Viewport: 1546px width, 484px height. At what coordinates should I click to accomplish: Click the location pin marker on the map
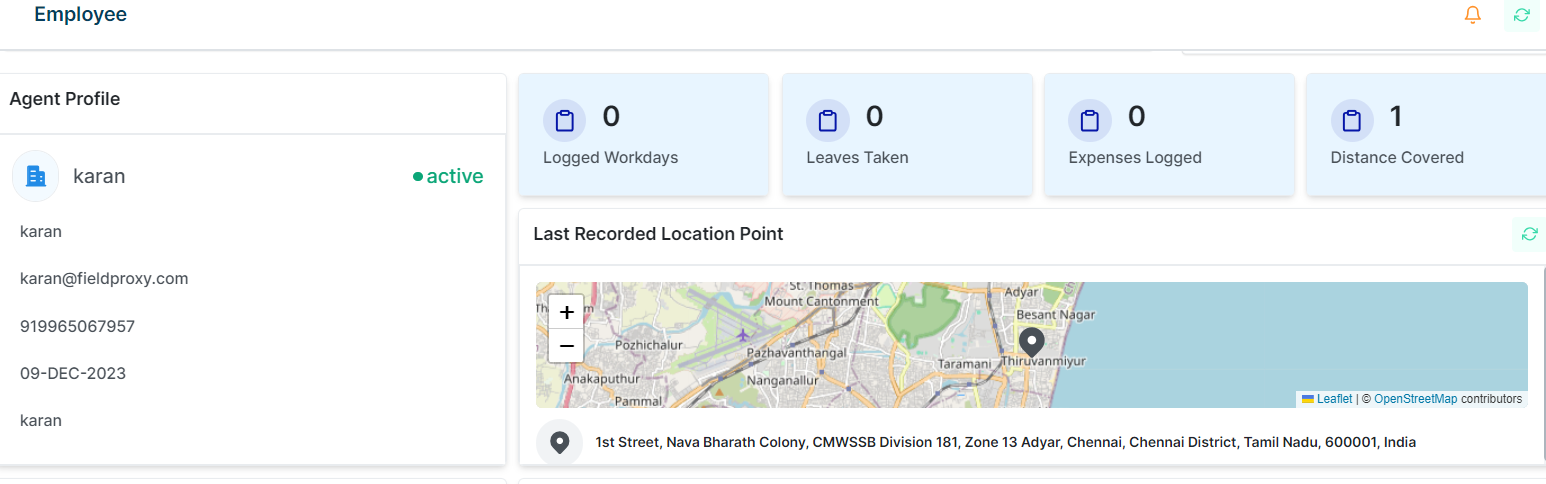[1030, 342]
